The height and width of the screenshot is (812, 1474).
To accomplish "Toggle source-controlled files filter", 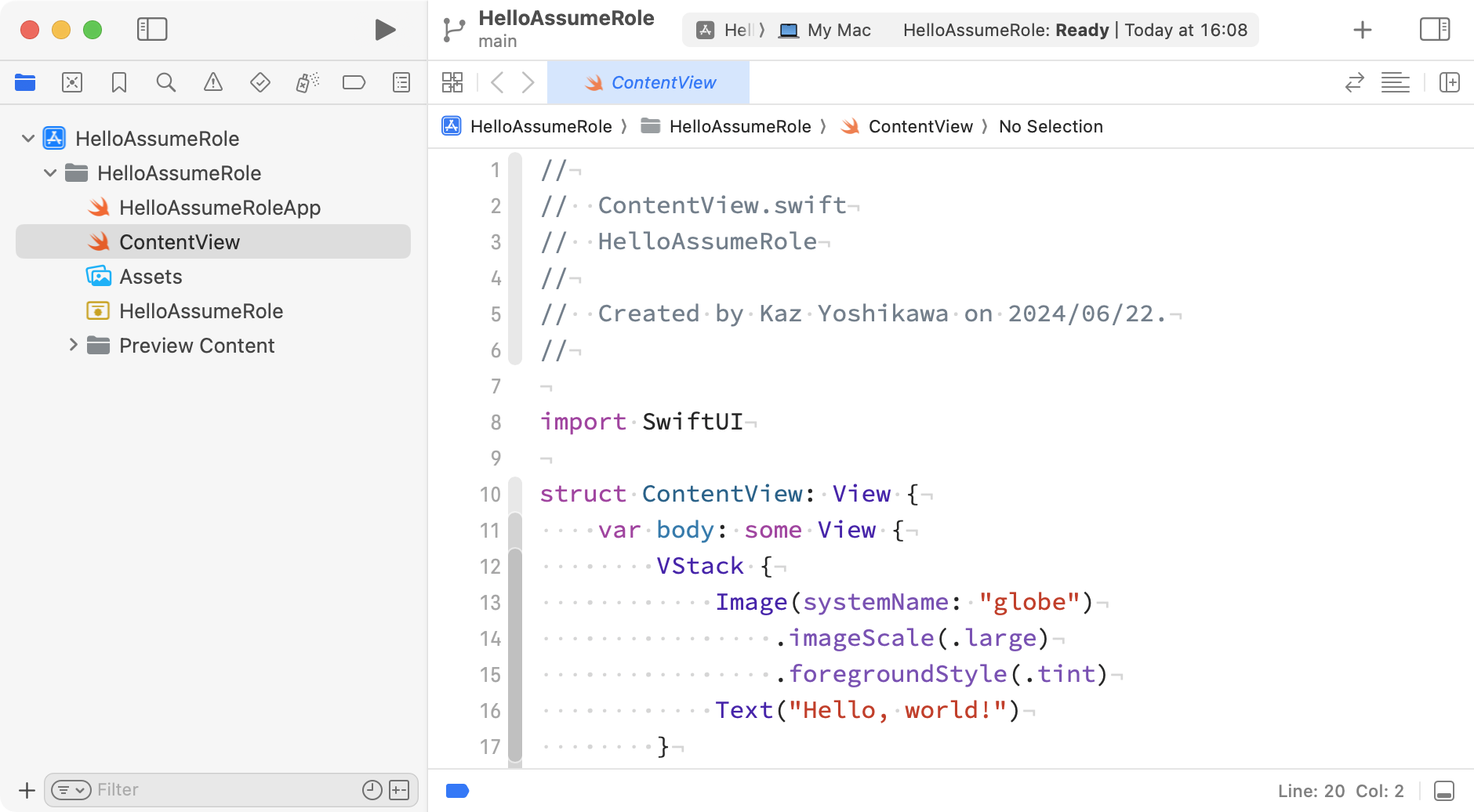I will pos(399,790).
